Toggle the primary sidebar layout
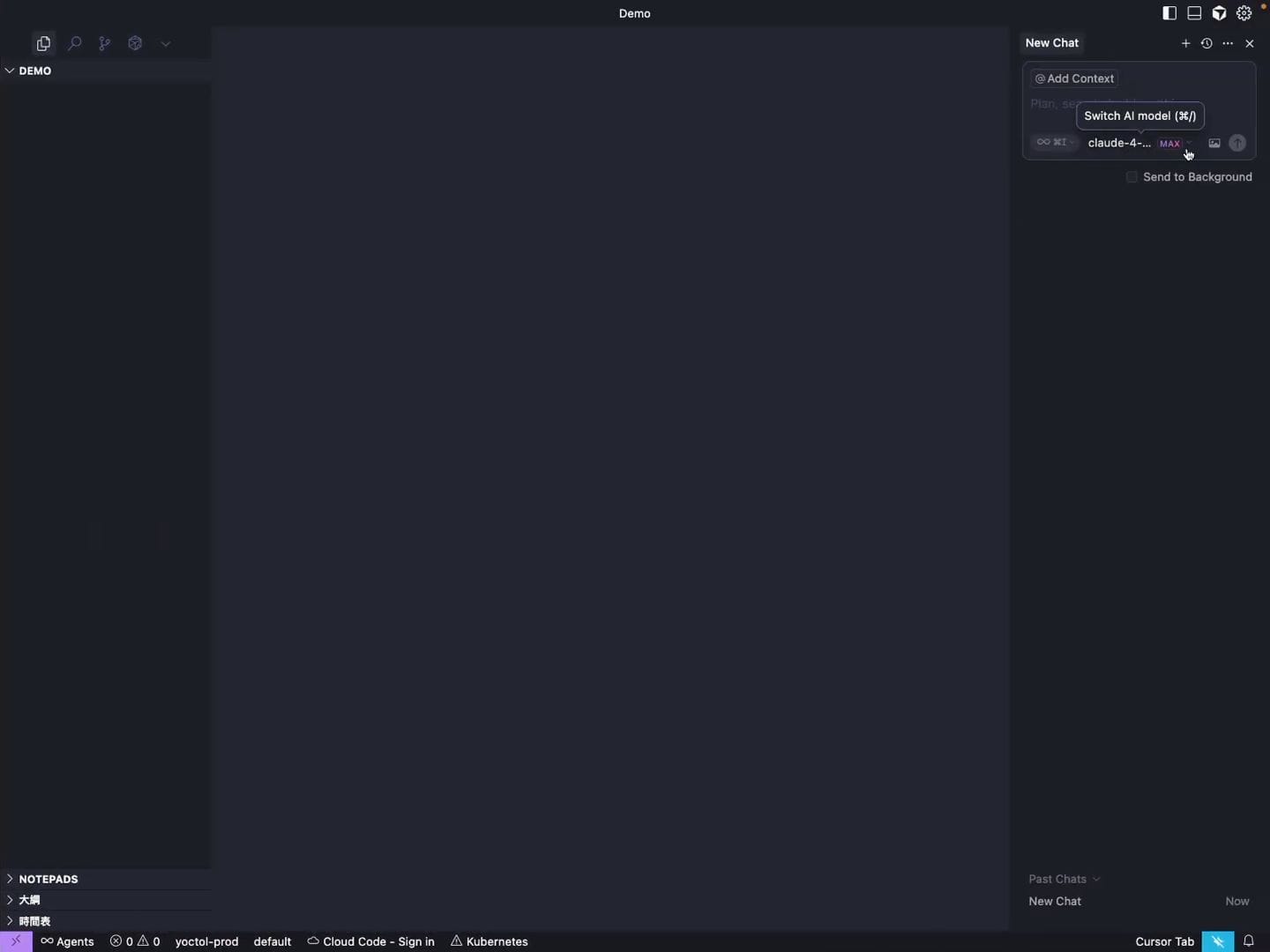This screenshot has width=1270, height=952. tap(1169, 13)
